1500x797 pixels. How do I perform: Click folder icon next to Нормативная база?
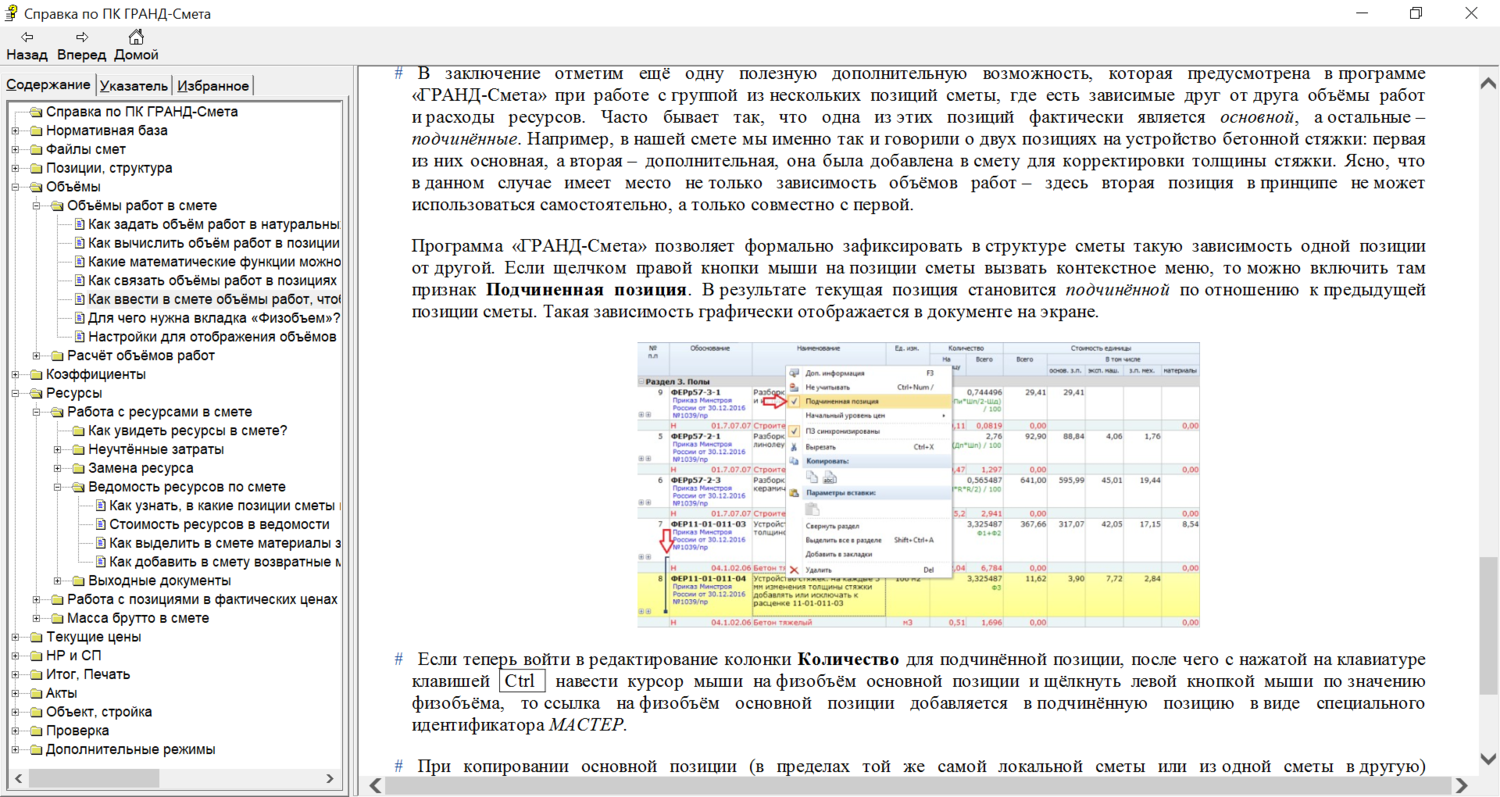(36, 131)
